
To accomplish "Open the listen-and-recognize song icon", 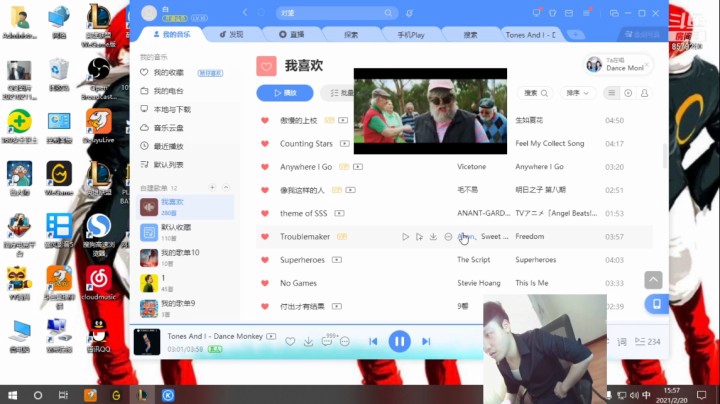I will click(x=409, y=13).
